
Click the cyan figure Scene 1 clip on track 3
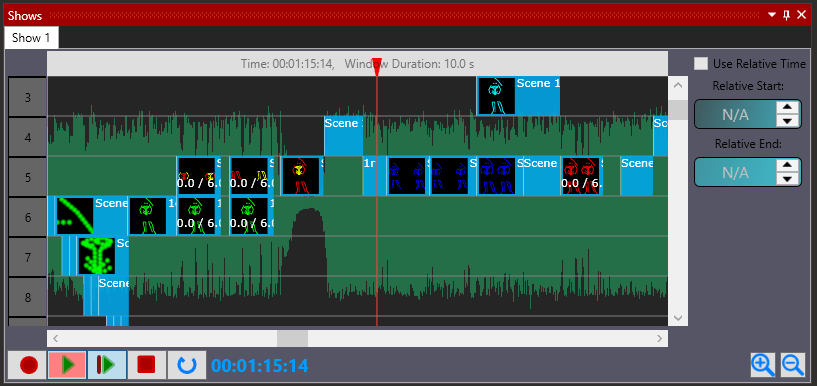pyautogui.click(x=518, y=96)
